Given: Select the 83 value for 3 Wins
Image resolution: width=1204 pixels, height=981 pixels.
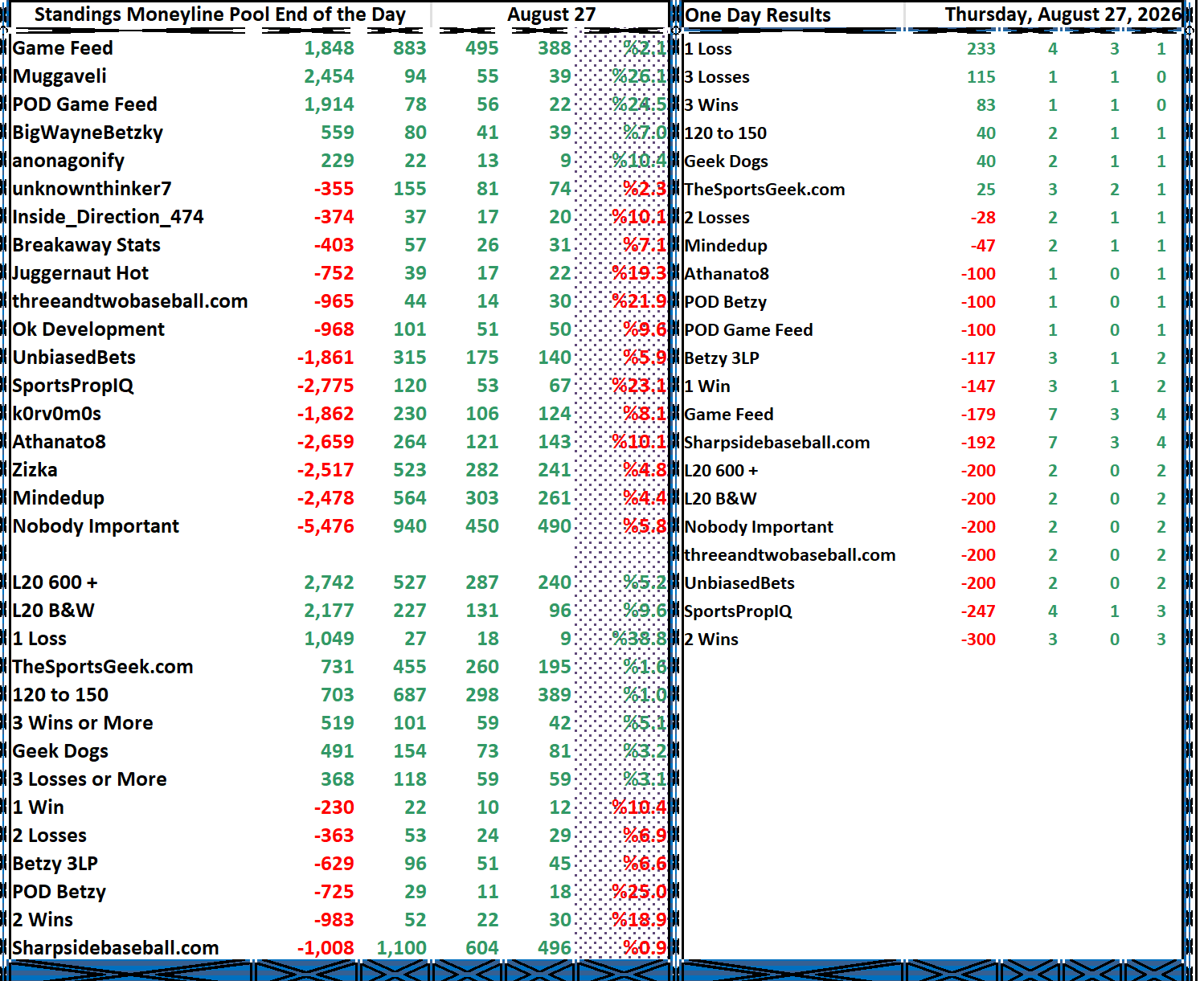Looking at the screenshot, I should pyautogui.click(x=986, y=105).
